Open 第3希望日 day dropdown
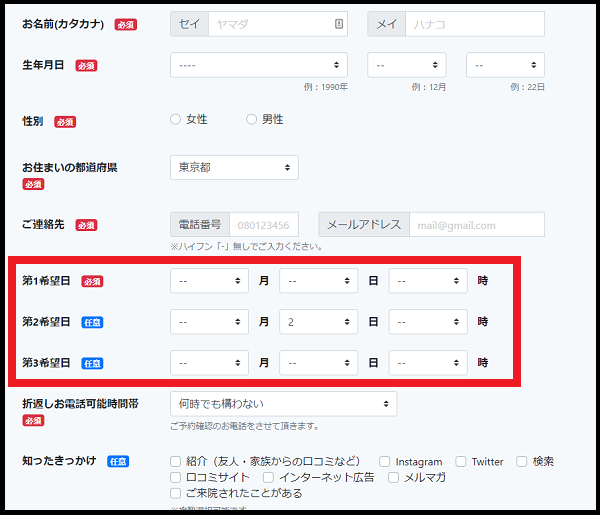 [x=318, y=363]
